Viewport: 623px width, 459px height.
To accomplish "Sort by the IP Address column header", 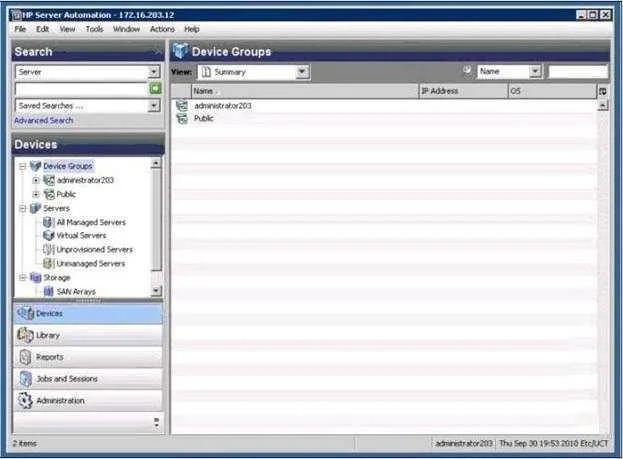I will pyautogui.click(x=464, y=91).
